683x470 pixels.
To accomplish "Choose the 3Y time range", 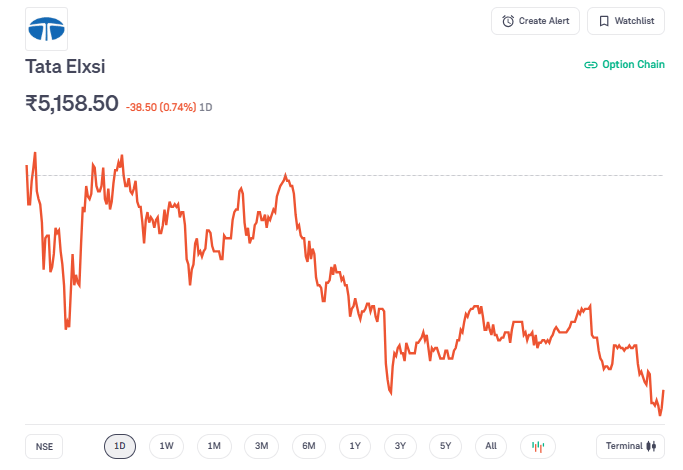I will tap(400, 446).
